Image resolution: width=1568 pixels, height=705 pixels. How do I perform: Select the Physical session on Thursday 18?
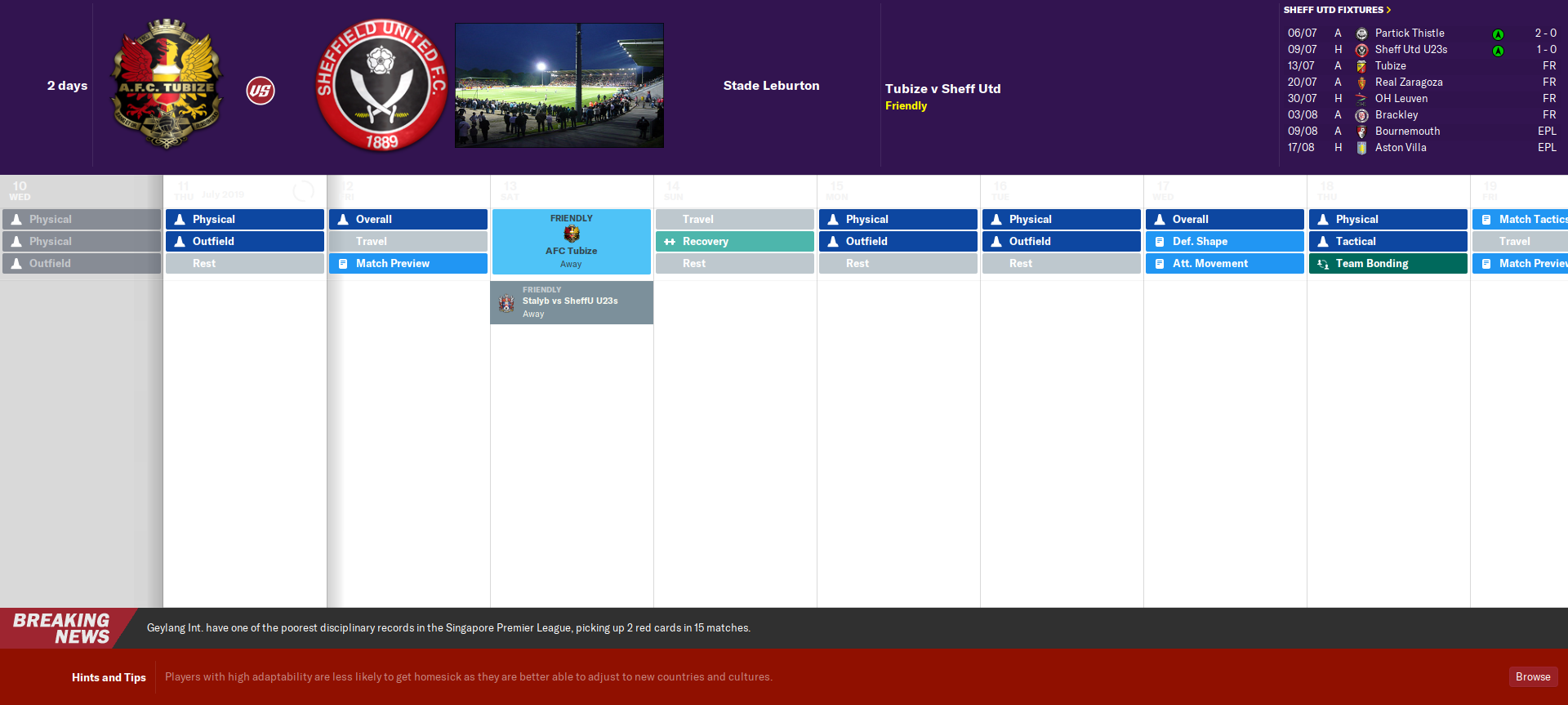point(1388,220)
